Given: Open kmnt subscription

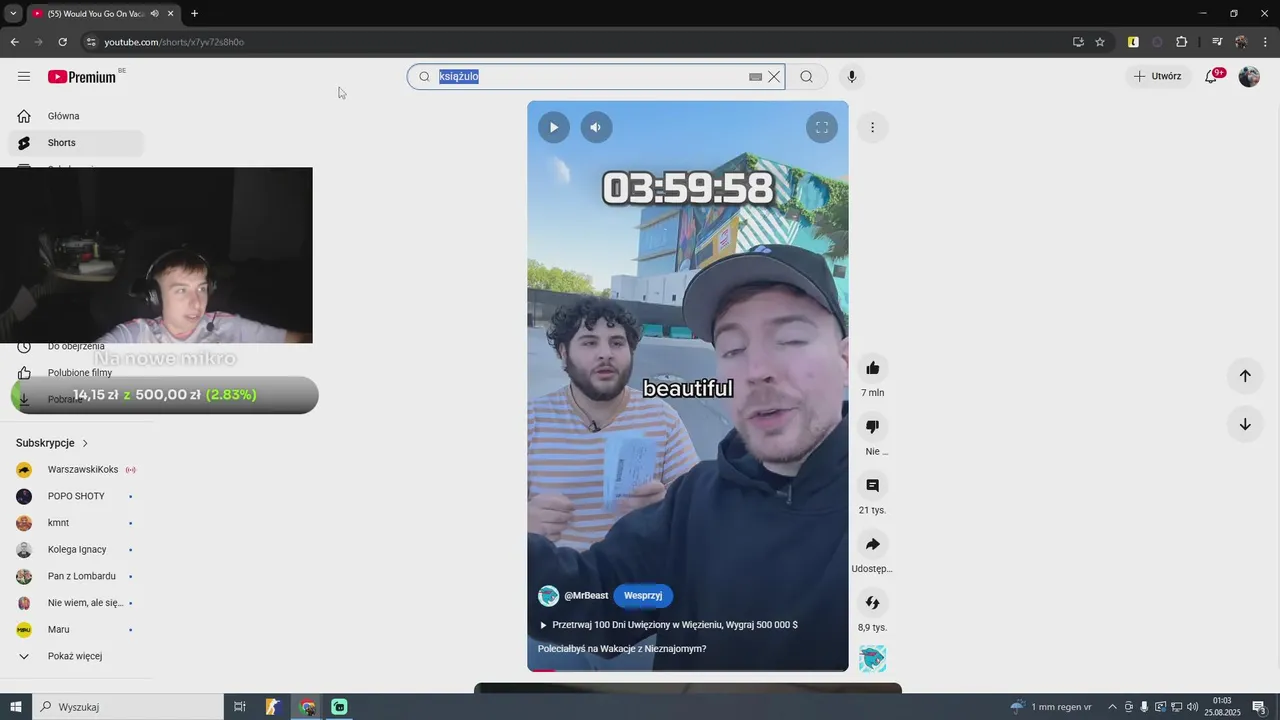Looking at the screenshot, I should pyautogui.click(x=76, y=523).
